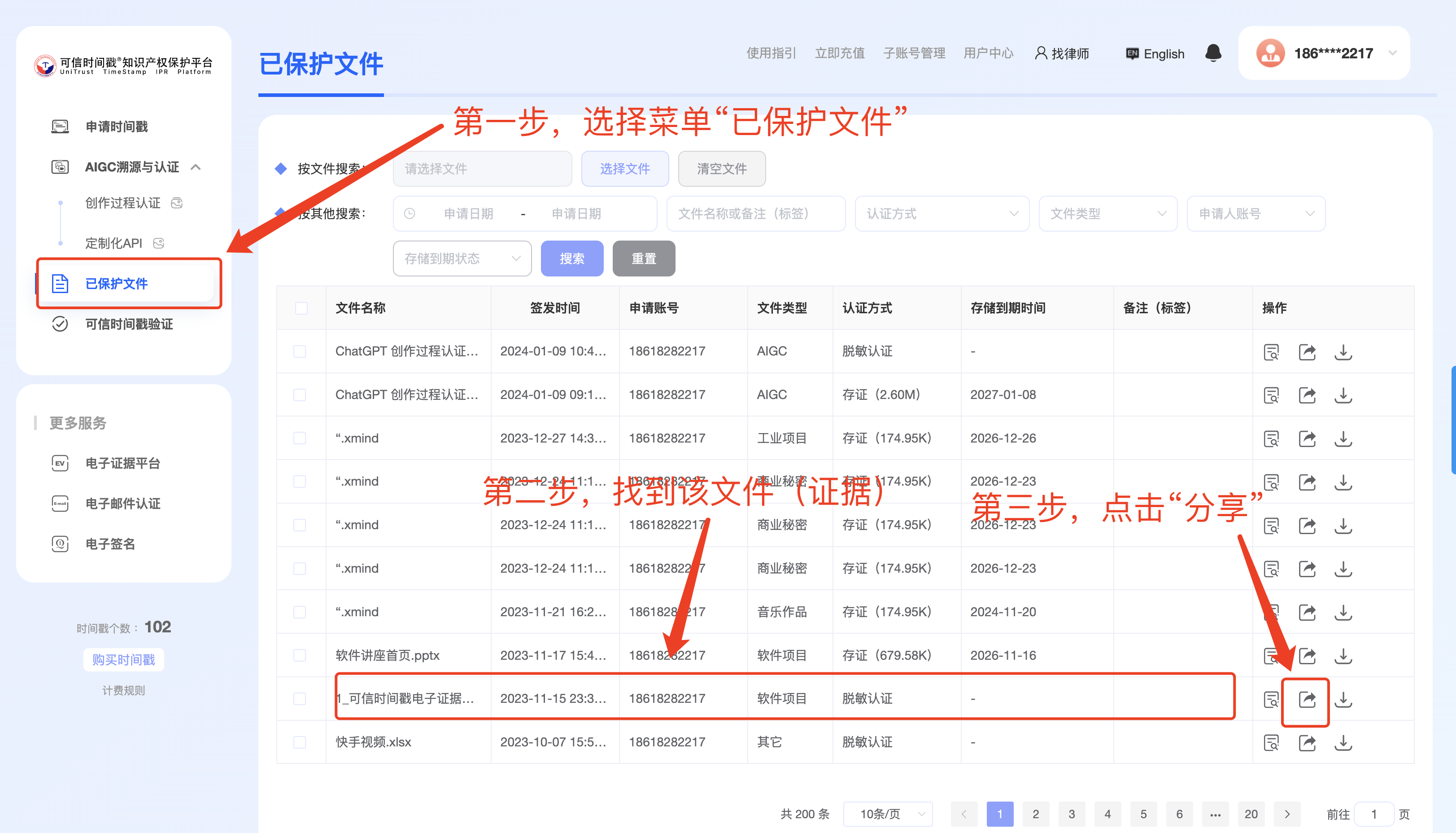Image resolution: width=1456 pixels, height=833 pixels.
Task: Click download icon for 软件讲座首页.pptx row
Action: click(1343, 656)
